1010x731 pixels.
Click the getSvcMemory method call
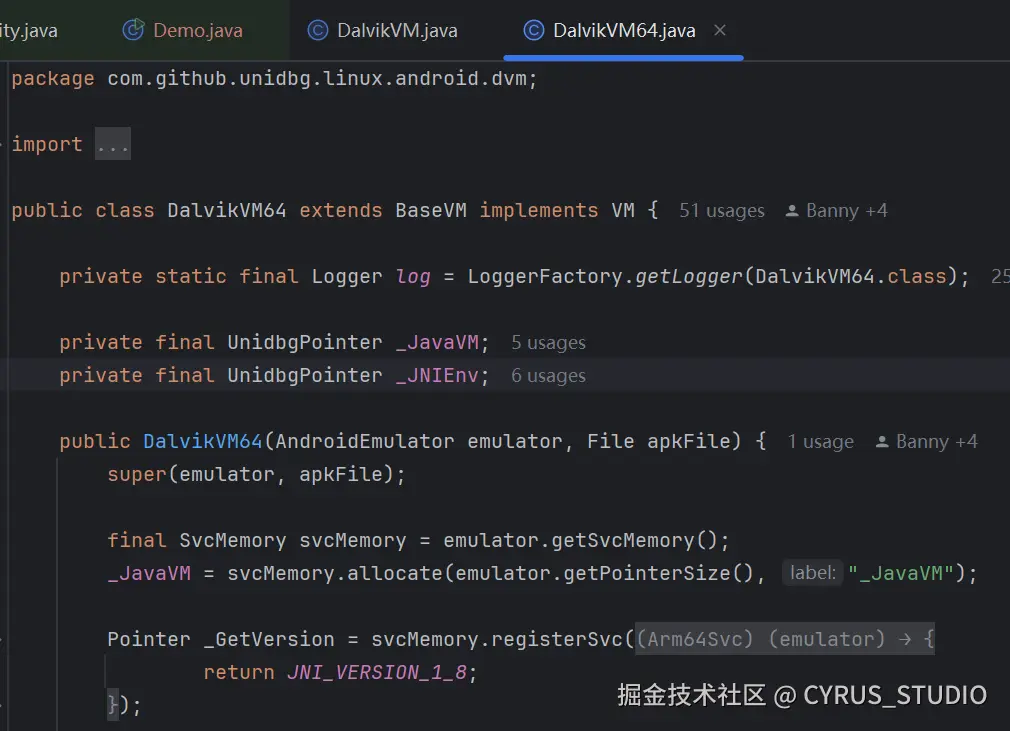tap(623, 540)
